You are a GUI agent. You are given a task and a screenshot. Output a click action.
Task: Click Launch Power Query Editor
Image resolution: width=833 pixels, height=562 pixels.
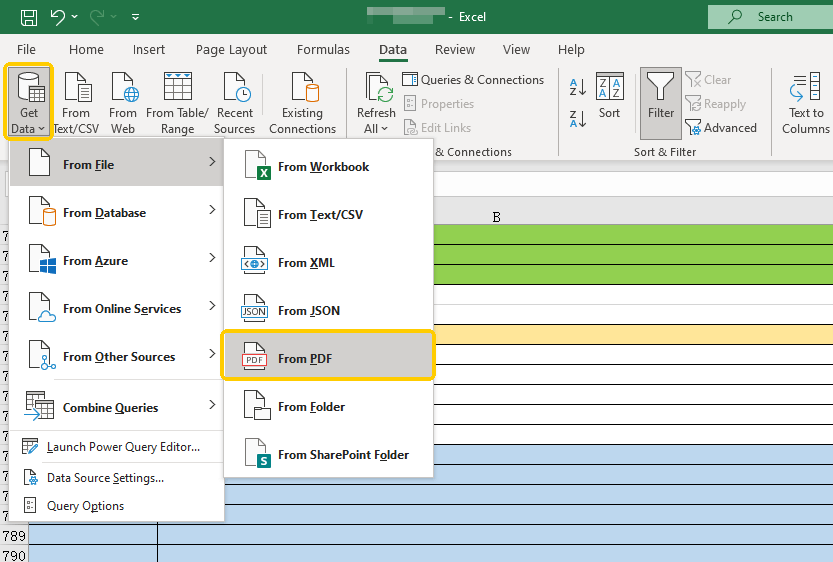pyautogui.click(x=122, y=447)
